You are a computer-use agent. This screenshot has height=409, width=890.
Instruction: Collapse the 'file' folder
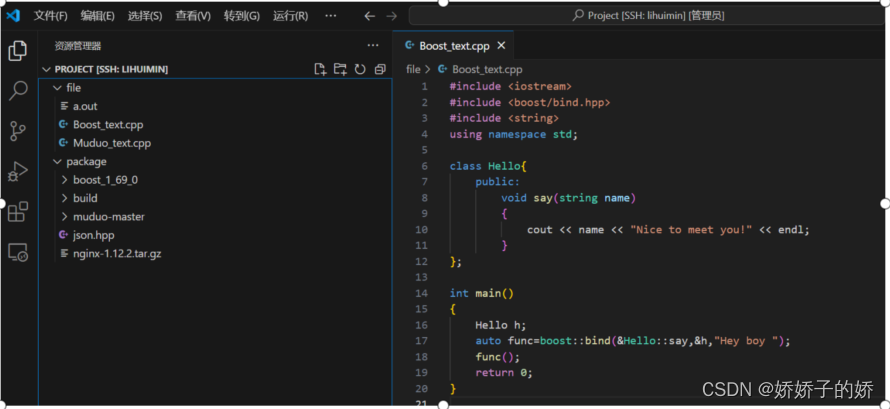[73, 88]
